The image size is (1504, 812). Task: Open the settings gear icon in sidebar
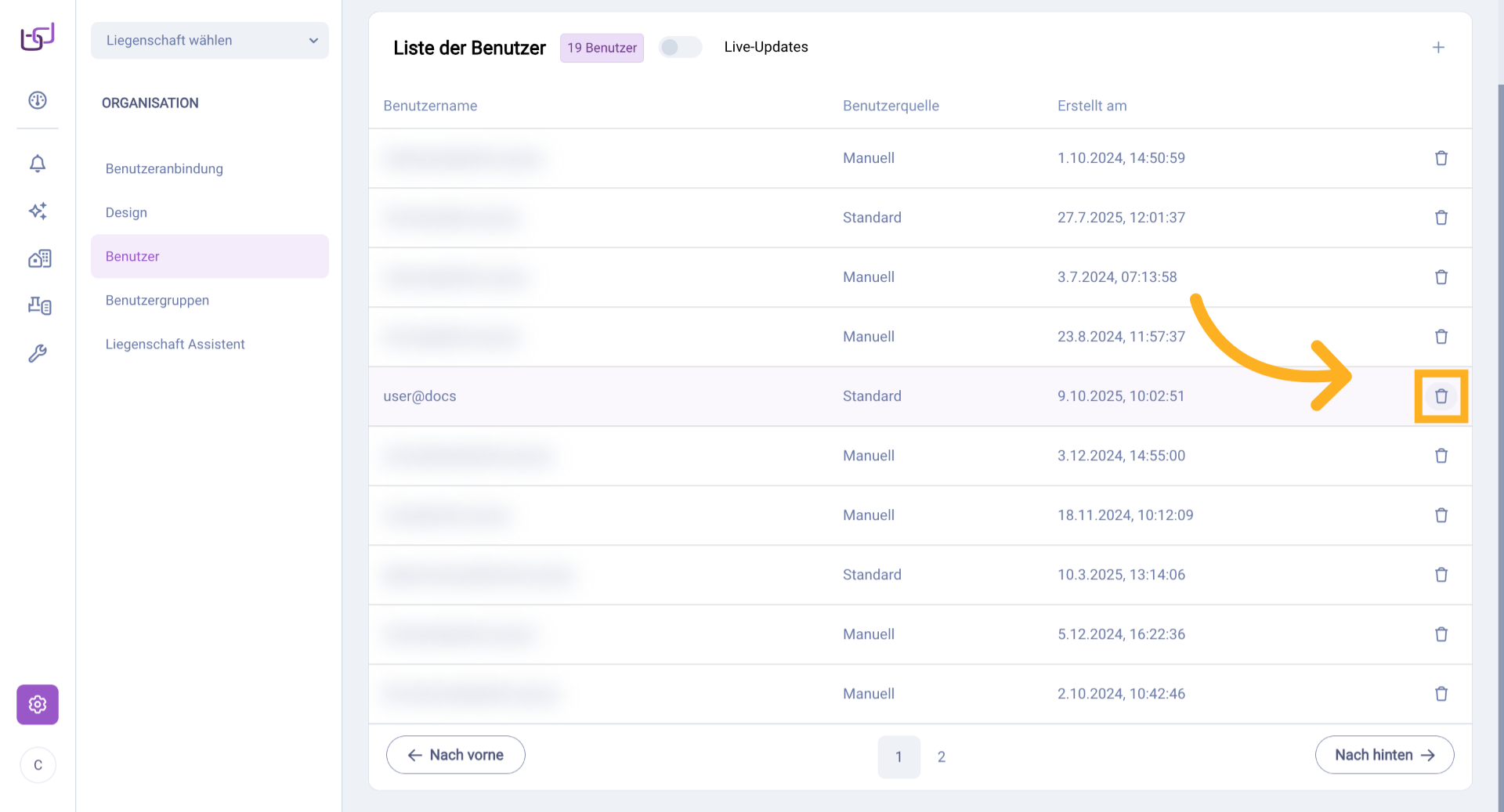tap(38, 705)
